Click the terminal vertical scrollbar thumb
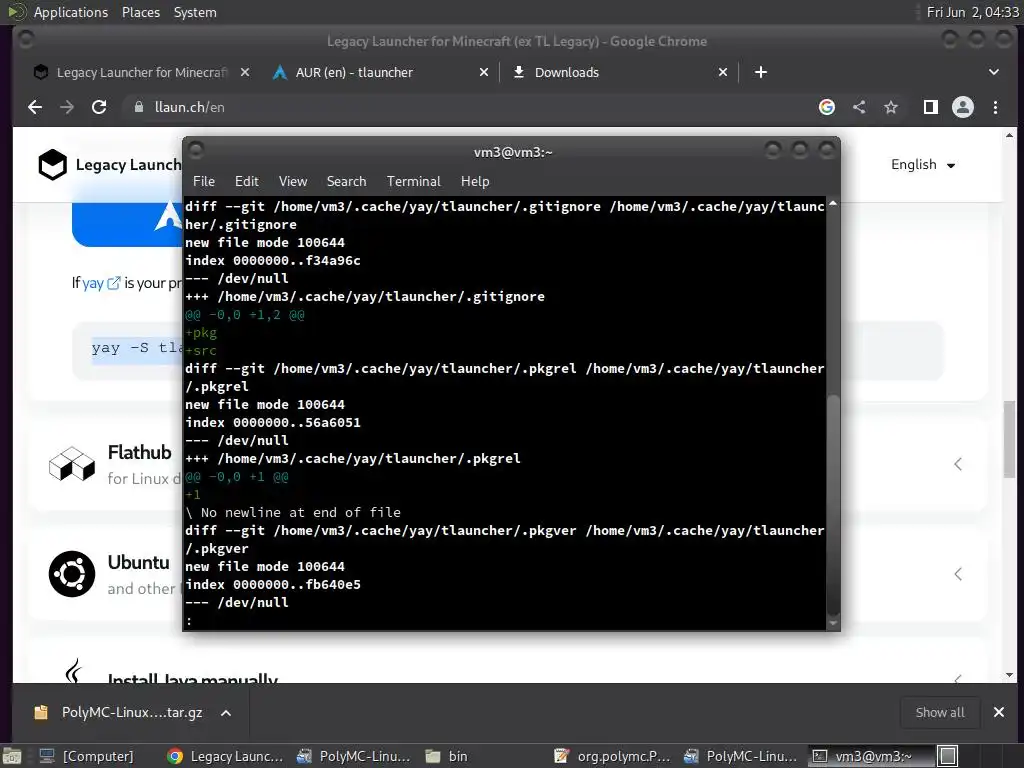 pyautogui.click(x=833, y=503)
